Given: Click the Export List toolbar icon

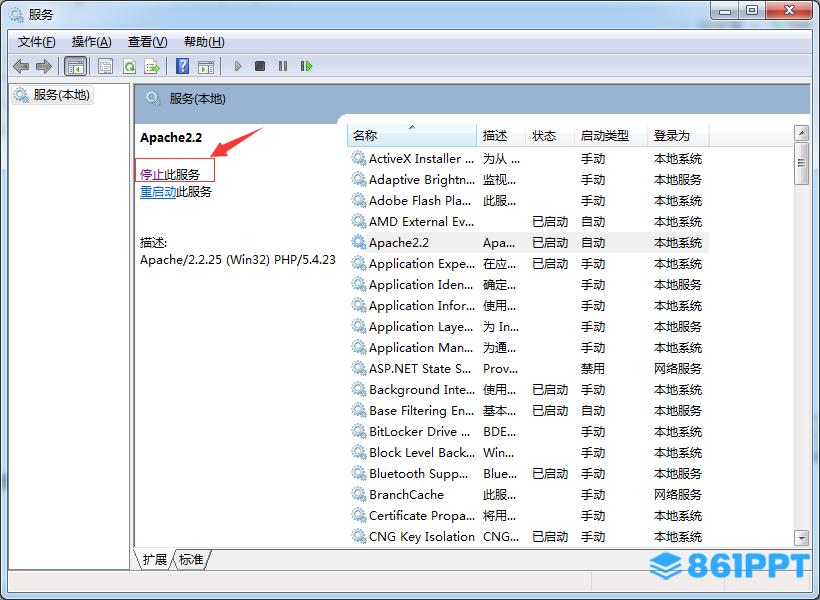Looking at the screenshot, I should (x=152, y=66).
